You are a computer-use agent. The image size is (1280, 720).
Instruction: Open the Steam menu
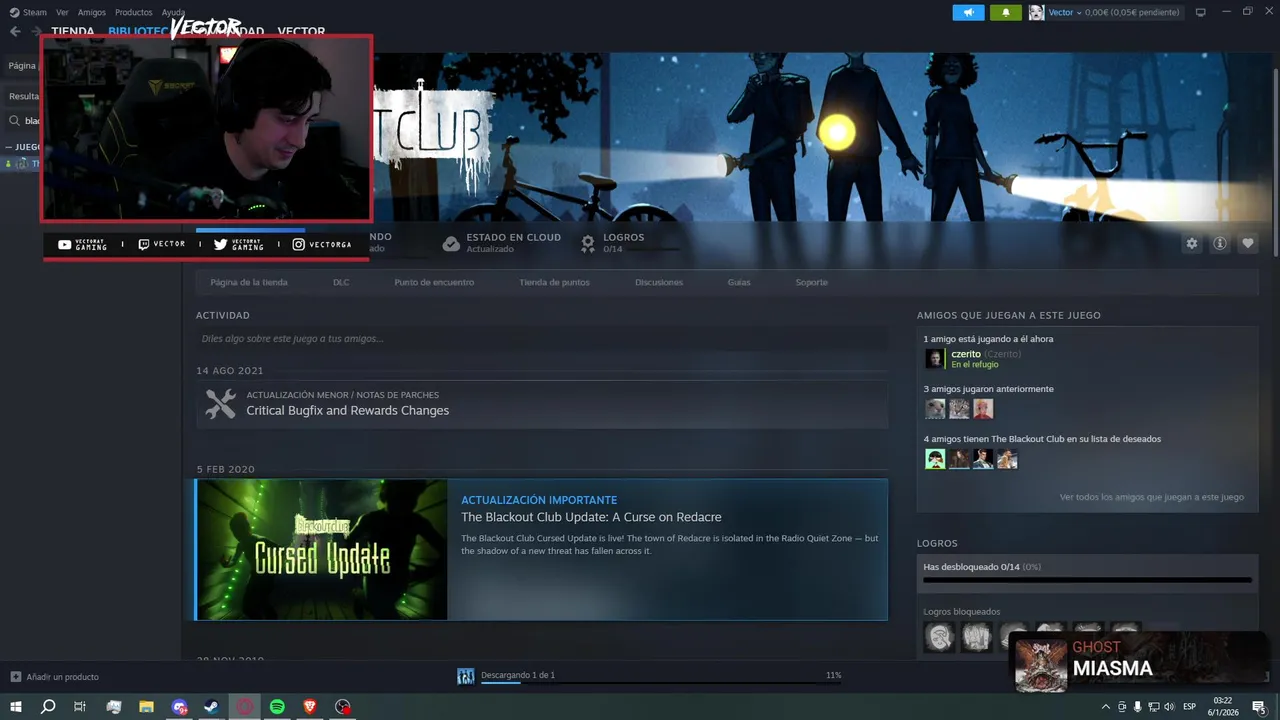pyautogui.click(x=28, y=12)
